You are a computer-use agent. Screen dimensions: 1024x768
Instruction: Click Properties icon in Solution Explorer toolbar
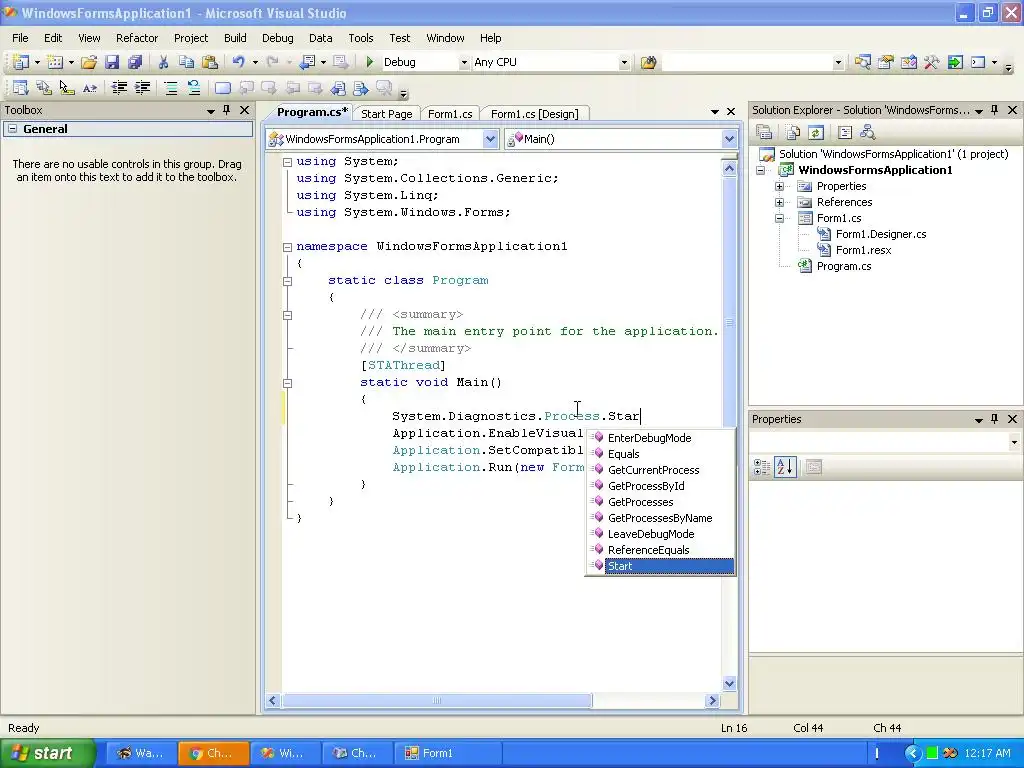pos(764,133)
